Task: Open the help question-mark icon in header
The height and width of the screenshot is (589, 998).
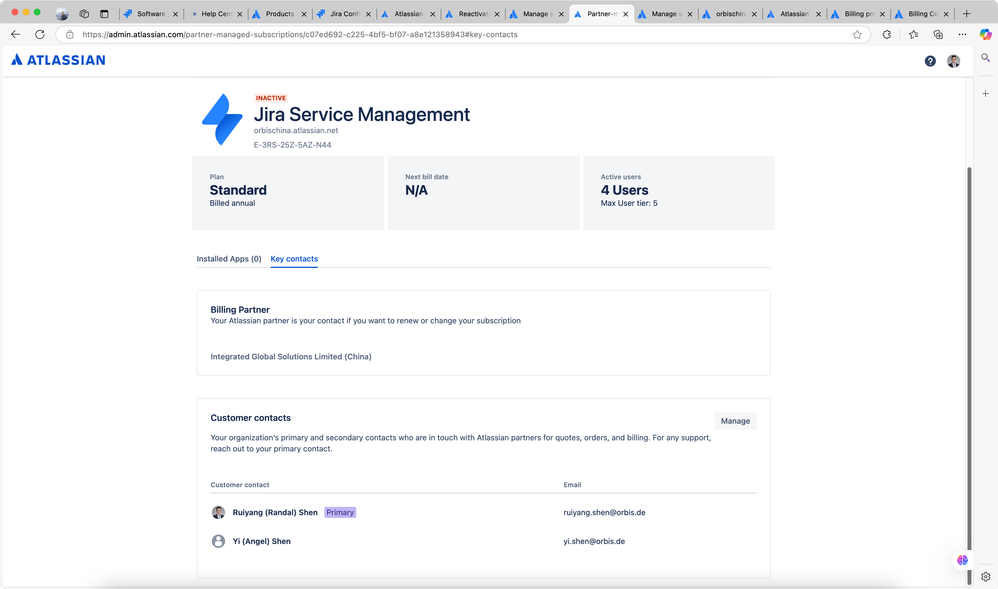Action: (x=930, y=60)
